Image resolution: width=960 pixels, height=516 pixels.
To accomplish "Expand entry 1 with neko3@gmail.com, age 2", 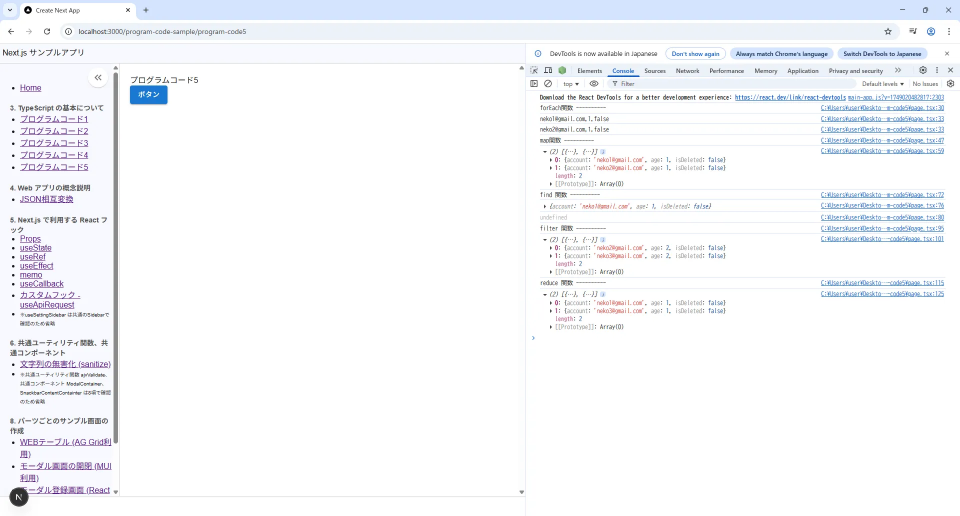I will tap(550, 256).
